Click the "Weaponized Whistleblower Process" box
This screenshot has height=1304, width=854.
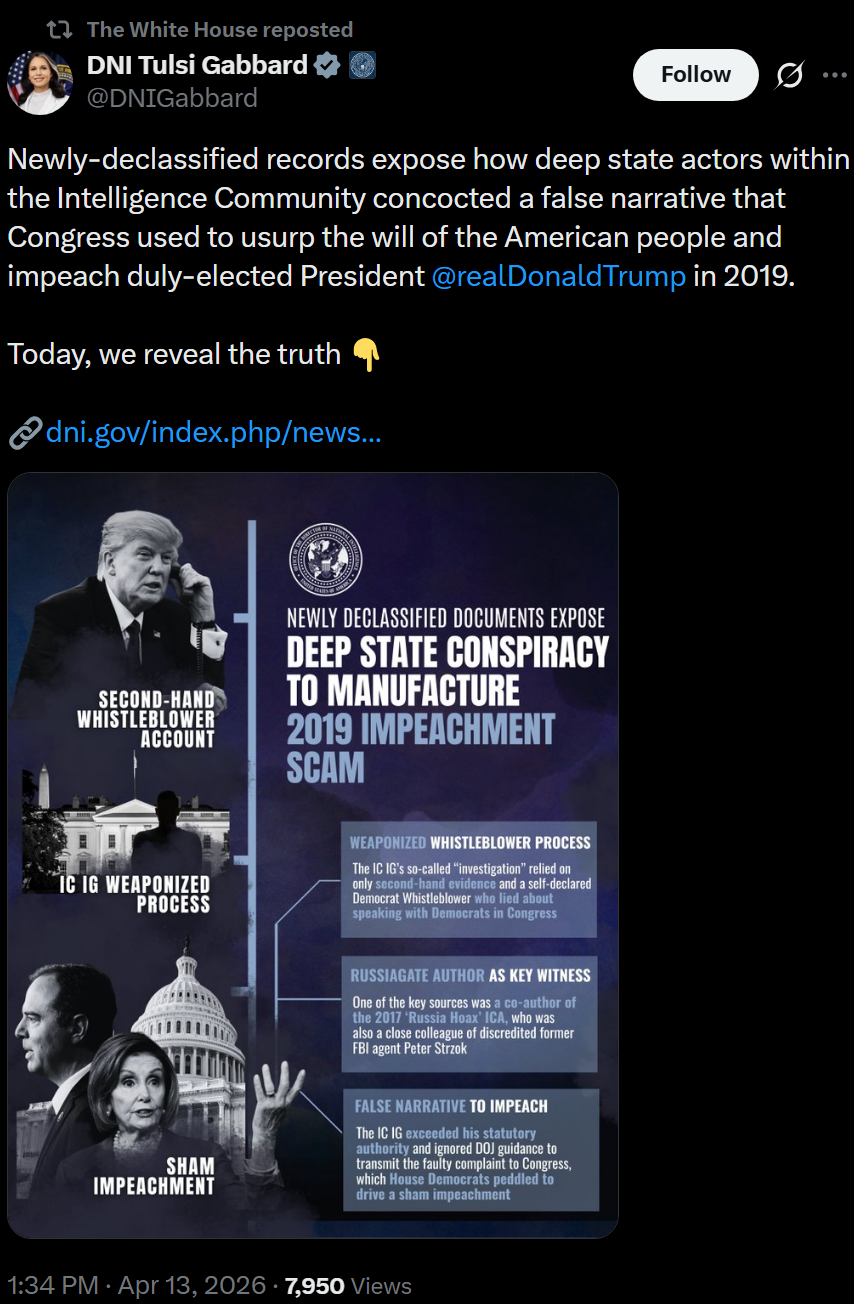pos(469,879)
